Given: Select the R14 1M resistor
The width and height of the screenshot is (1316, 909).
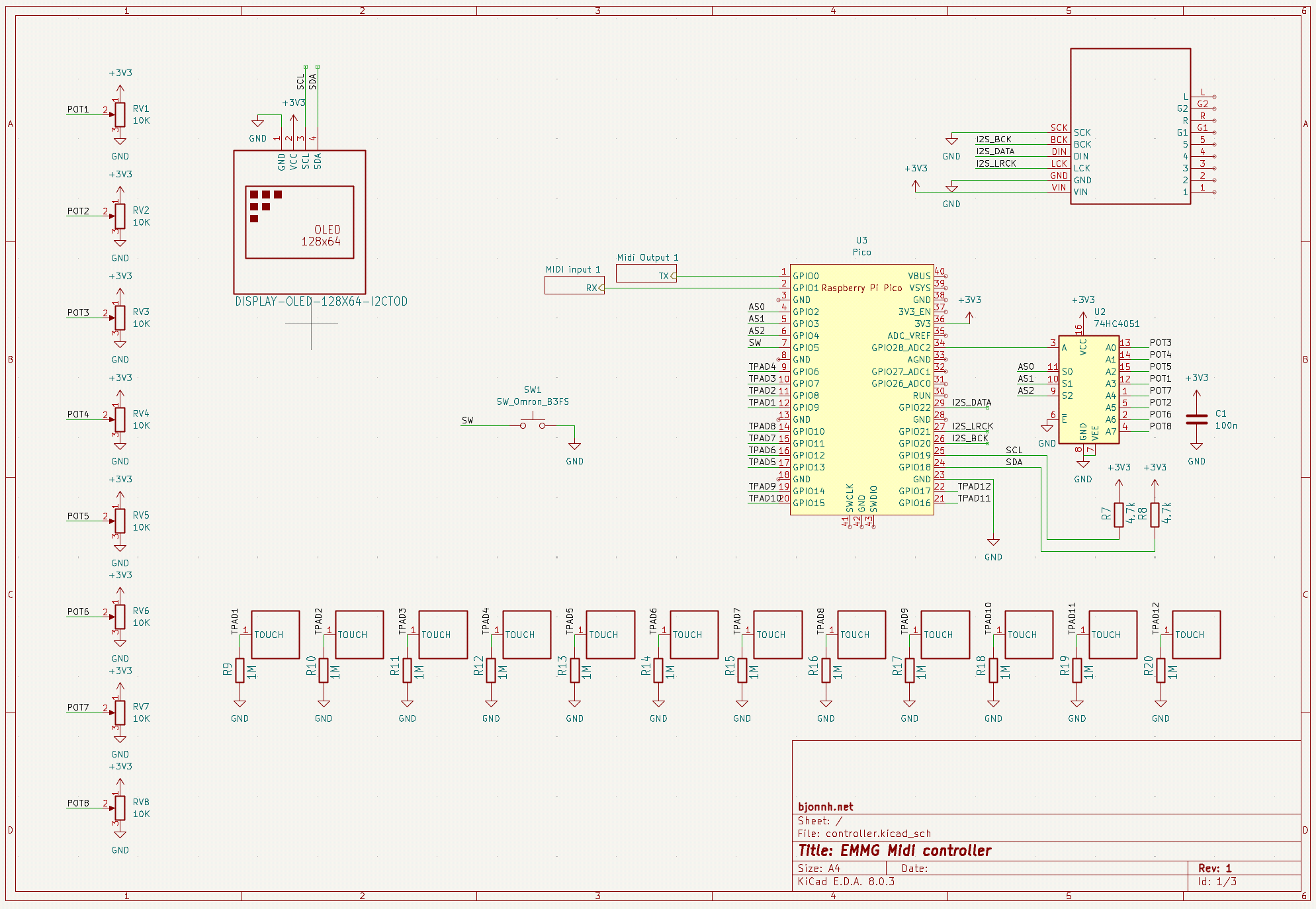Looking at the screenshot, I should tap(658, 670).
